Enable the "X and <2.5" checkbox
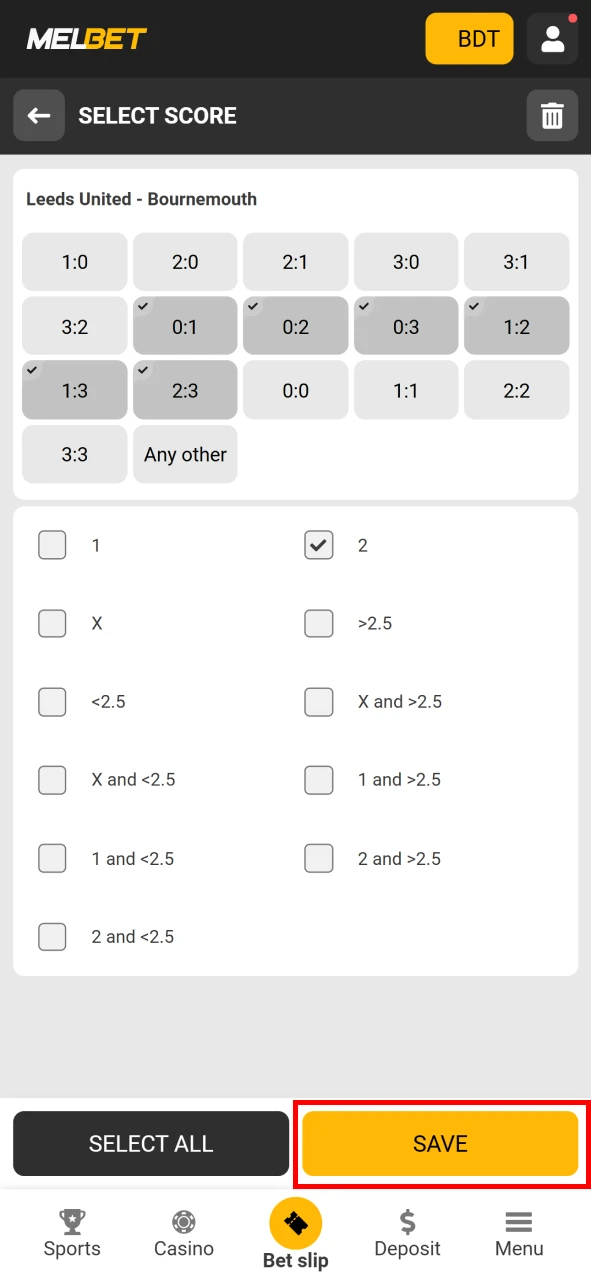The width and height of the screenshot is (591, 1280). tap(52, 780)
